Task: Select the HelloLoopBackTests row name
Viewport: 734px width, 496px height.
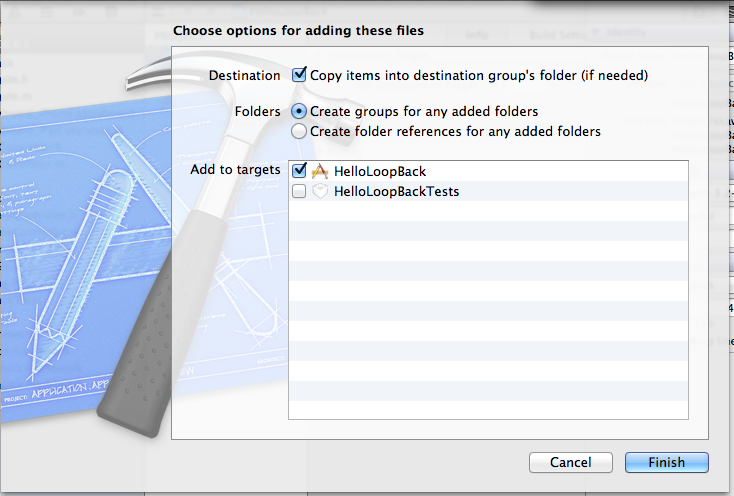Action: click(396, 192)
